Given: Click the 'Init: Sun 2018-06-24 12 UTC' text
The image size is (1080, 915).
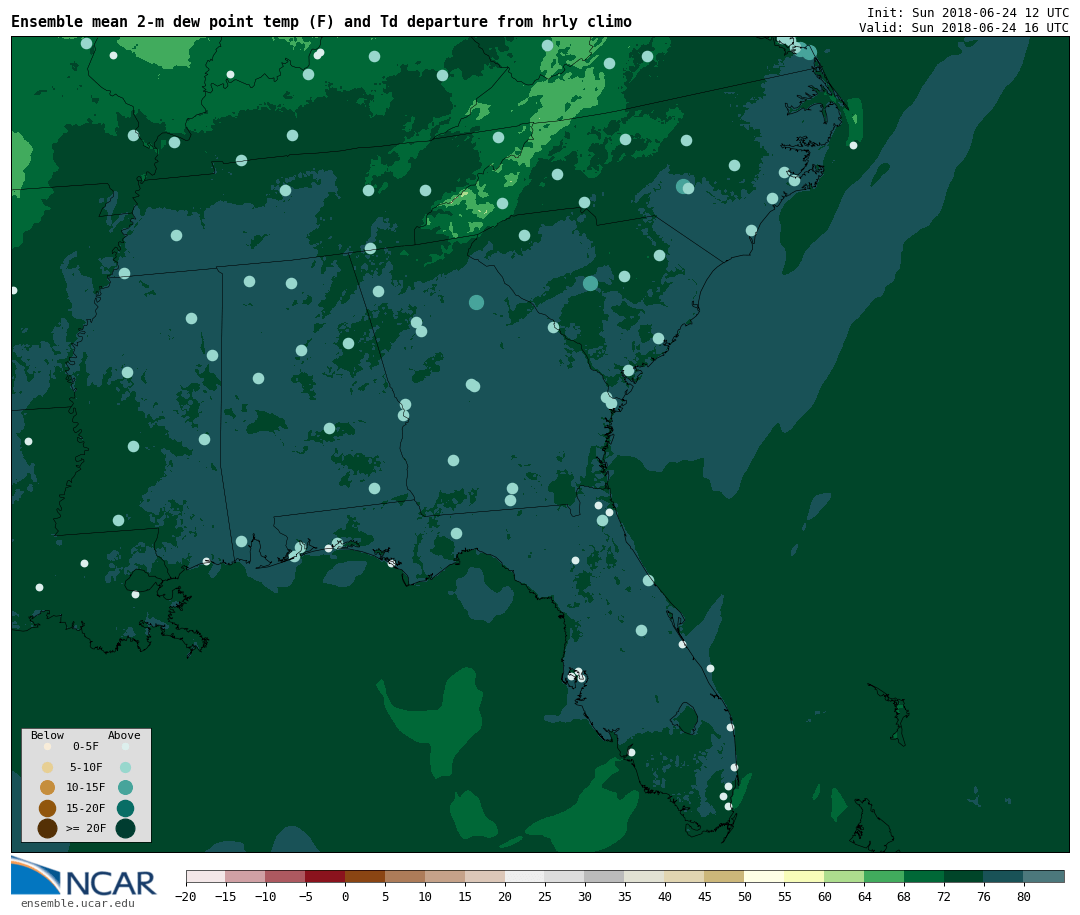Looking at the screenshot, I should (x=968, y=13).
